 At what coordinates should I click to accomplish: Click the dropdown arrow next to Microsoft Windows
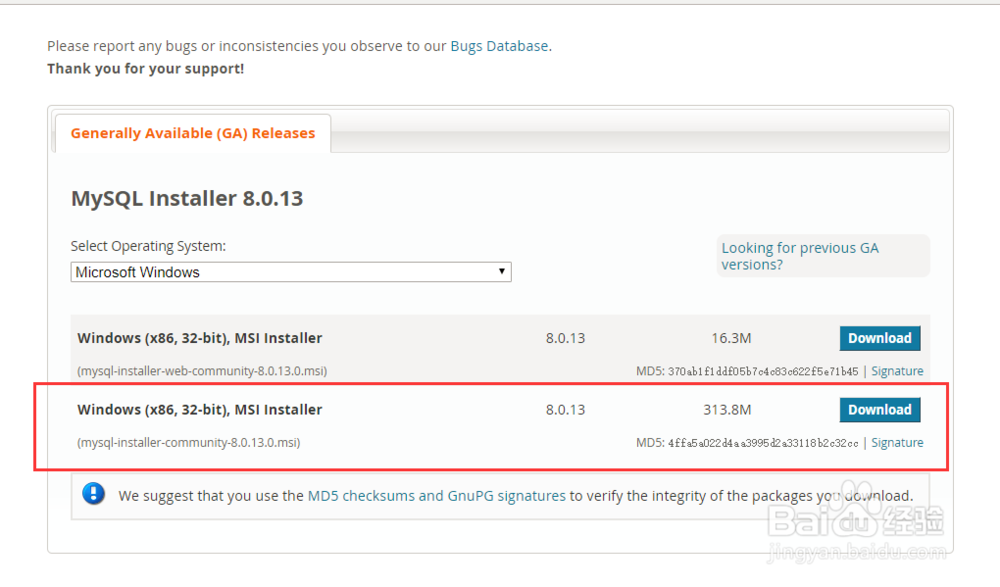[501, 271]
